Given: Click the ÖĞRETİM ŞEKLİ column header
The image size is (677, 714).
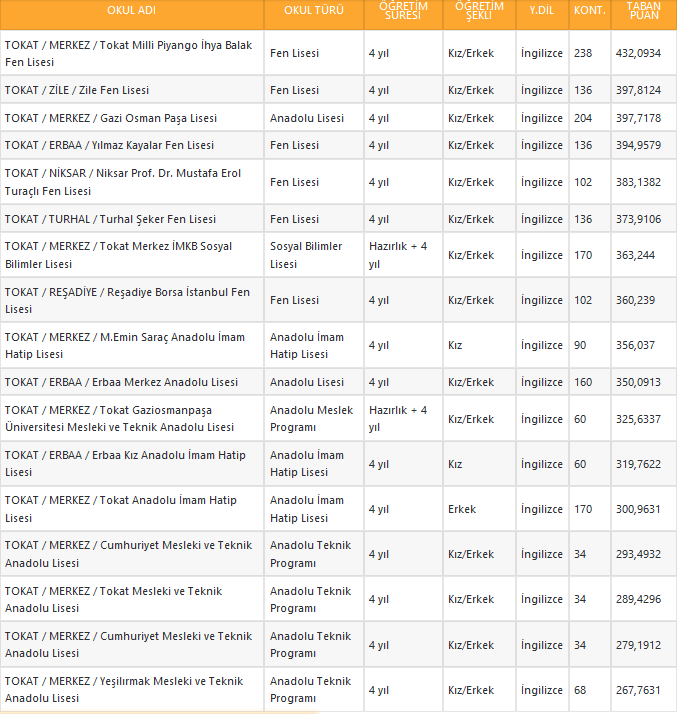Looking at the screenshot, I should tap(479, 11).
